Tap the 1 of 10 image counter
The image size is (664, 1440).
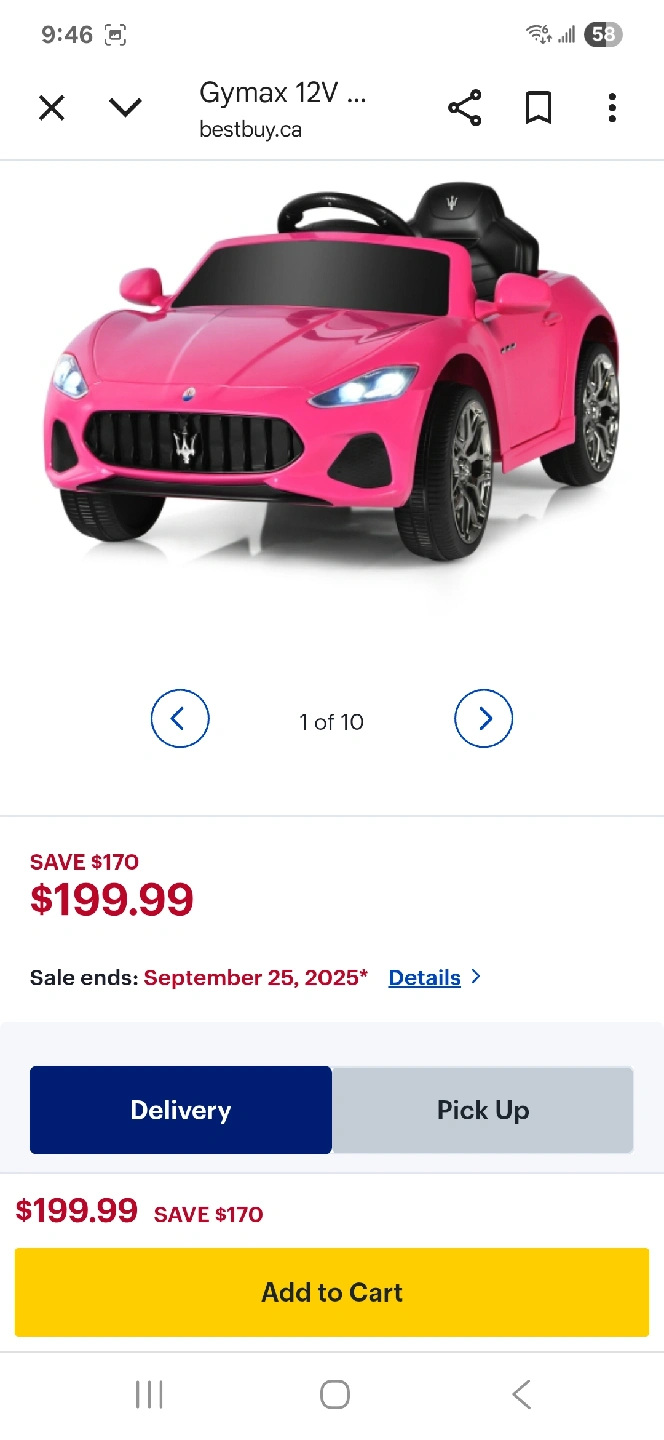[332, 722]
